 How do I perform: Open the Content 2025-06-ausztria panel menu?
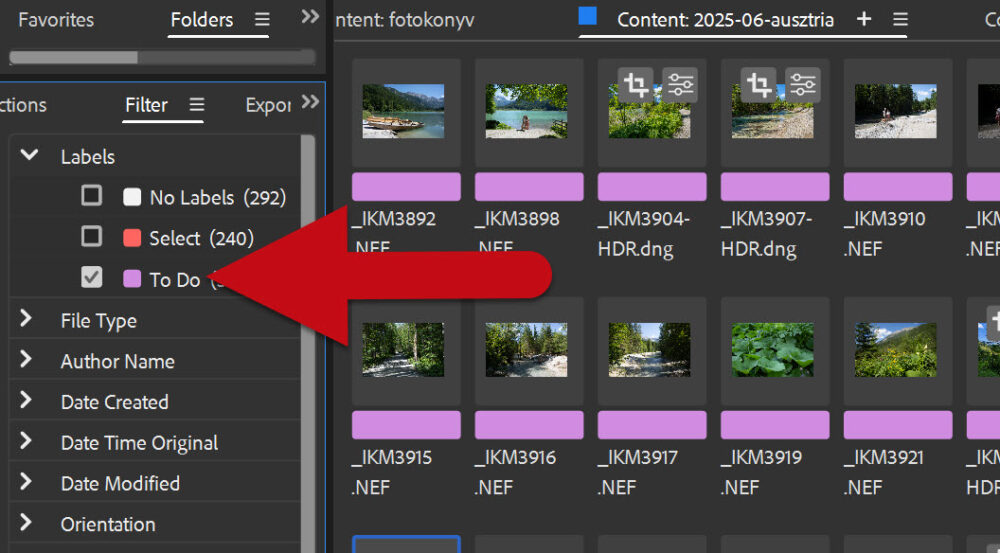tap(900, 19)
